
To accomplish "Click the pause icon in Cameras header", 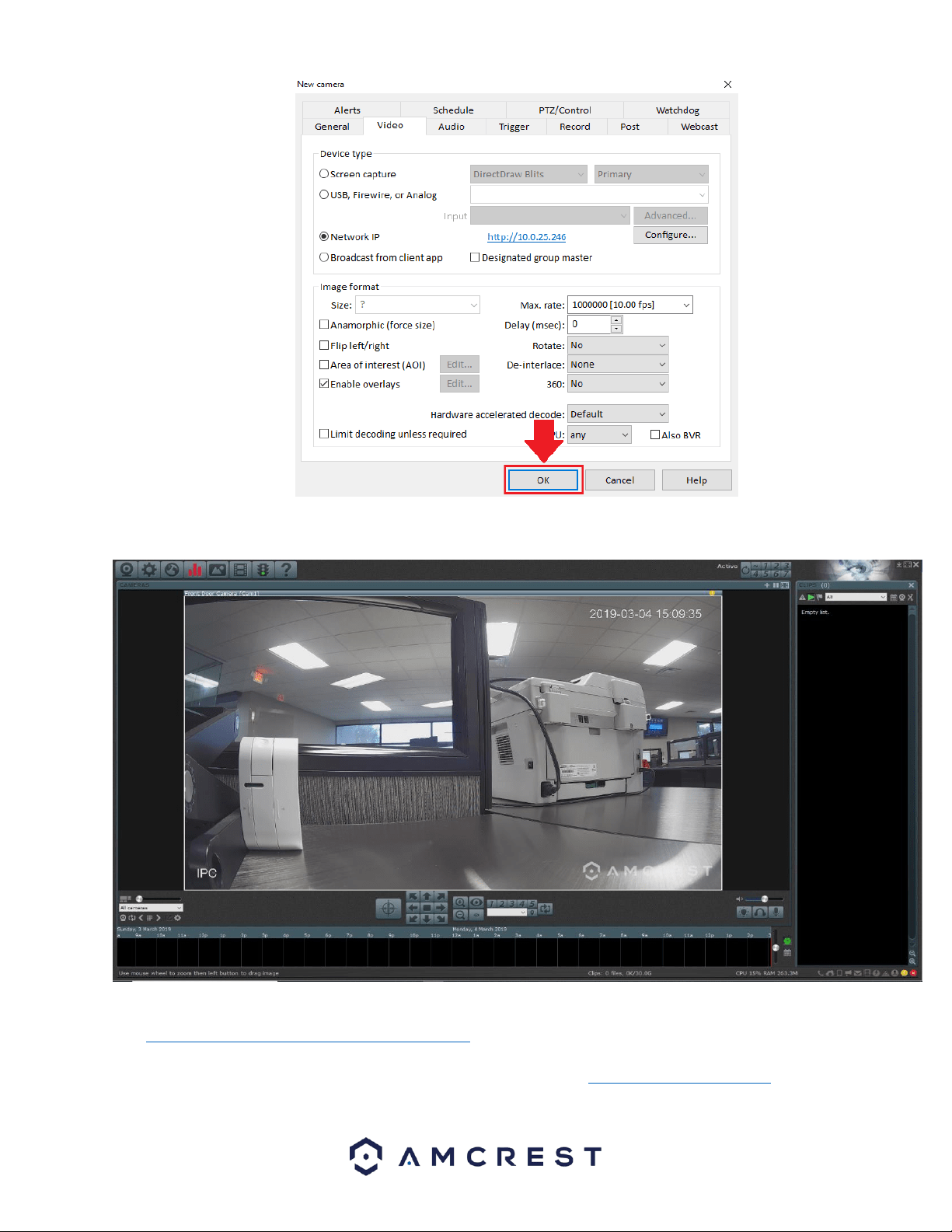I will 776,585.
